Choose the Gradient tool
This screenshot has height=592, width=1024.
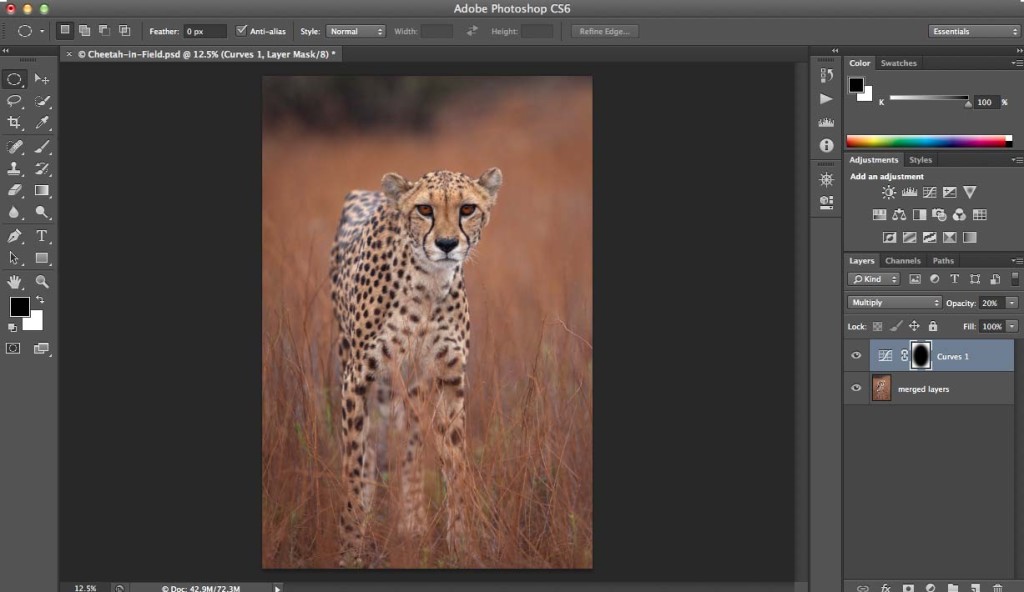click(x=40, y=190)
